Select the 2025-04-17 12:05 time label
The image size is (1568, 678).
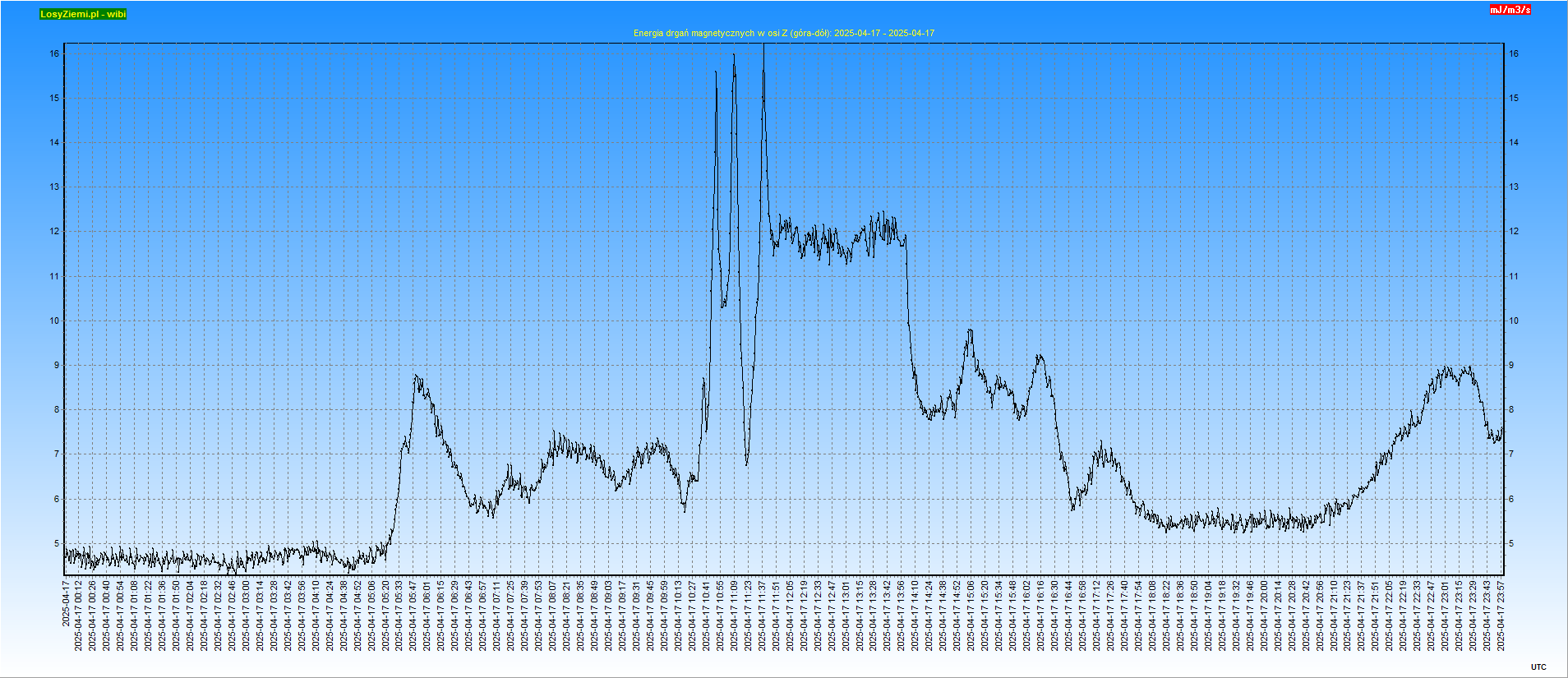coord(790,616)
